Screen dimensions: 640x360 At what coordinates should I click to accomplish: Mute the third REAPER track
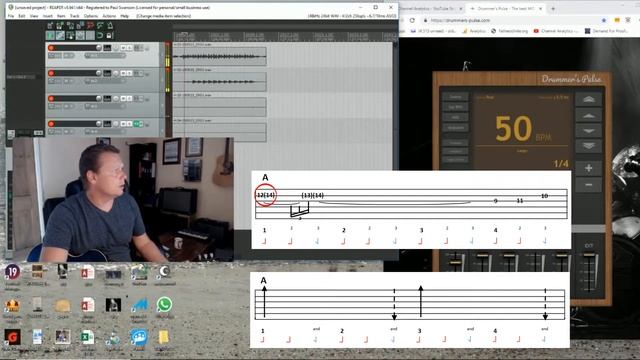coord(123,98)
